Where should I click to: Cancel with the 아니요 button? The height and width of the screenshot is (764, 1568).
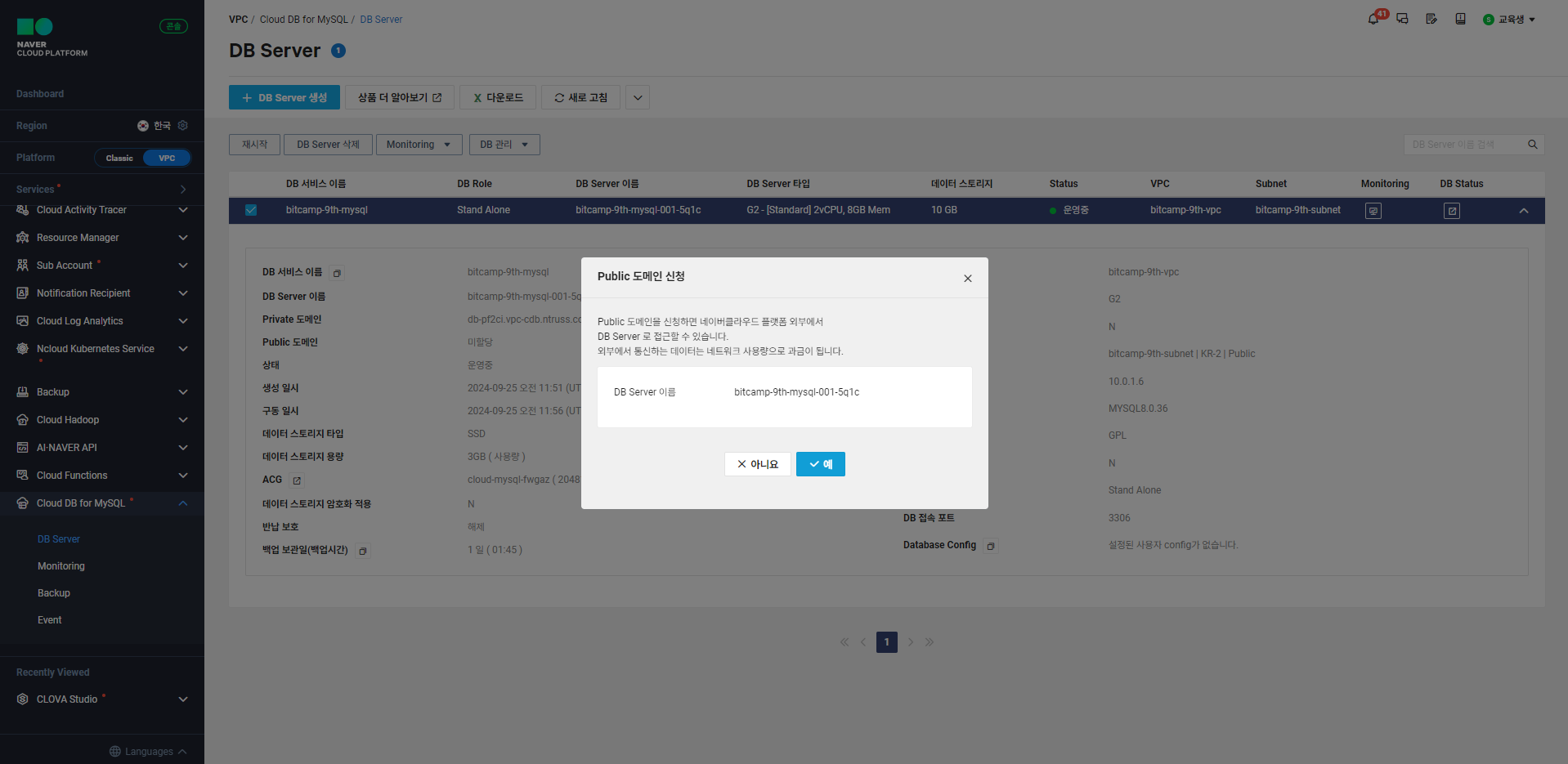click(x=758, y=464)
